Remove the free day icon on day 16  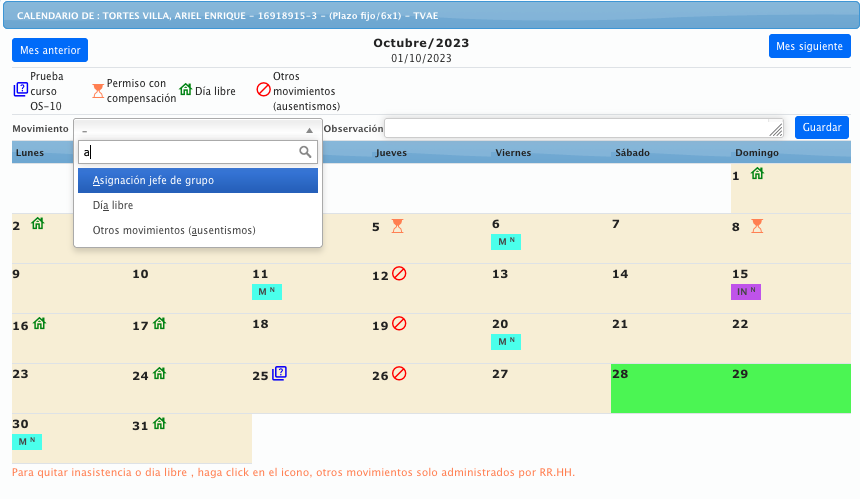click(40, 323)
